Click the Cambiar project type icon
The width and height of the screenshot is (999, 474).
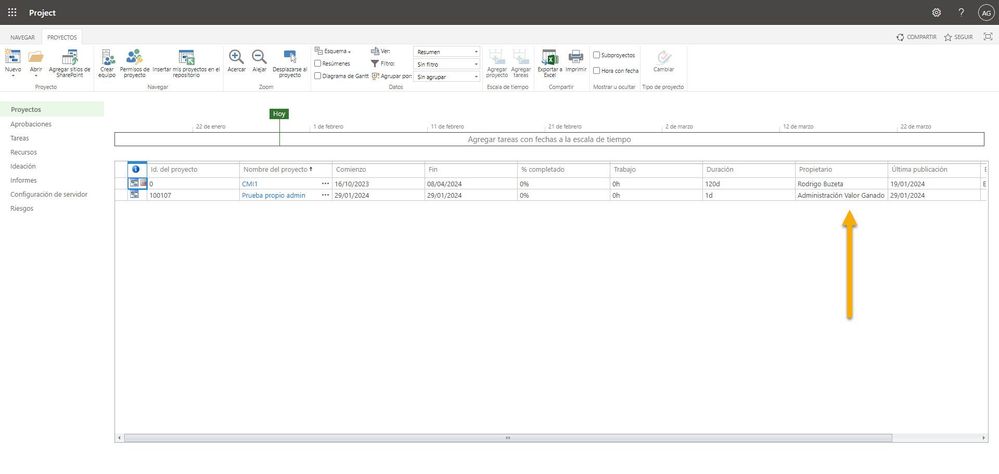tap(664, 57)
